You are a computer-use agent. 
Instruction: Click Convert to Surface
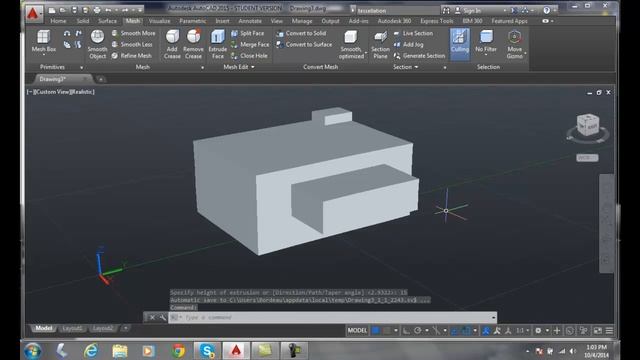point(304,44)
